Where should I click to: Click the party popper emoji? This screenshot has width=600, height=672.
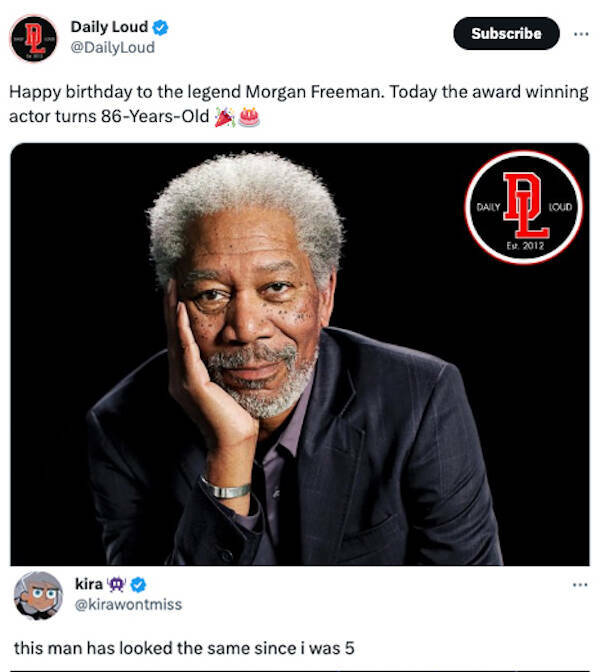point(224,116)
